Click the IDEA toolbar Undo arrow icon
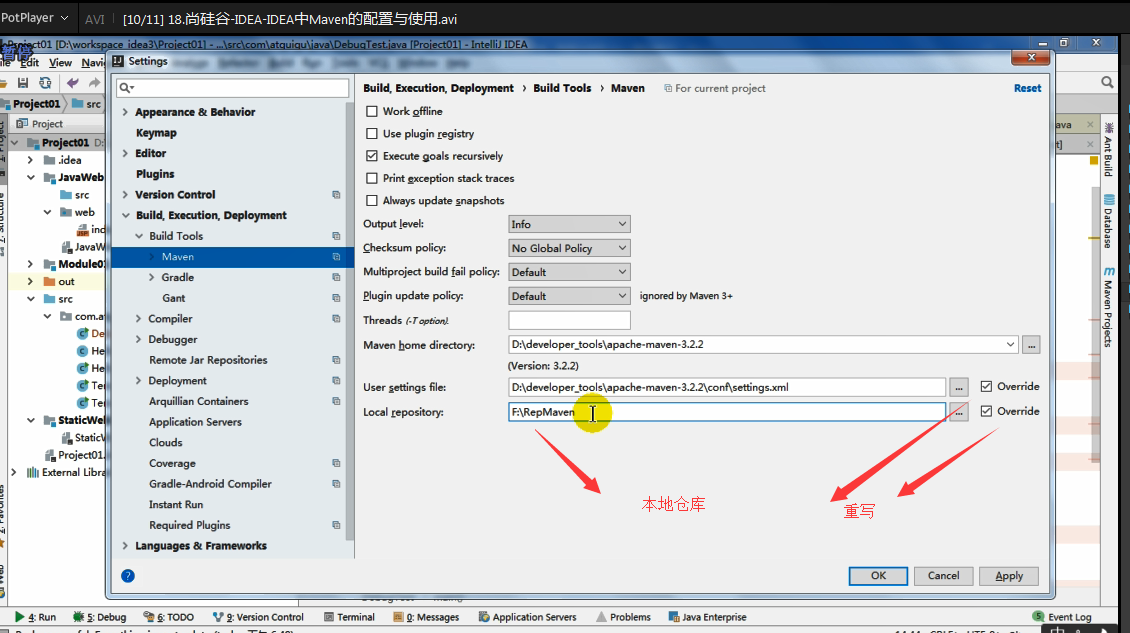The height and width of the screenshot is (633, 1130). [73, 83]
